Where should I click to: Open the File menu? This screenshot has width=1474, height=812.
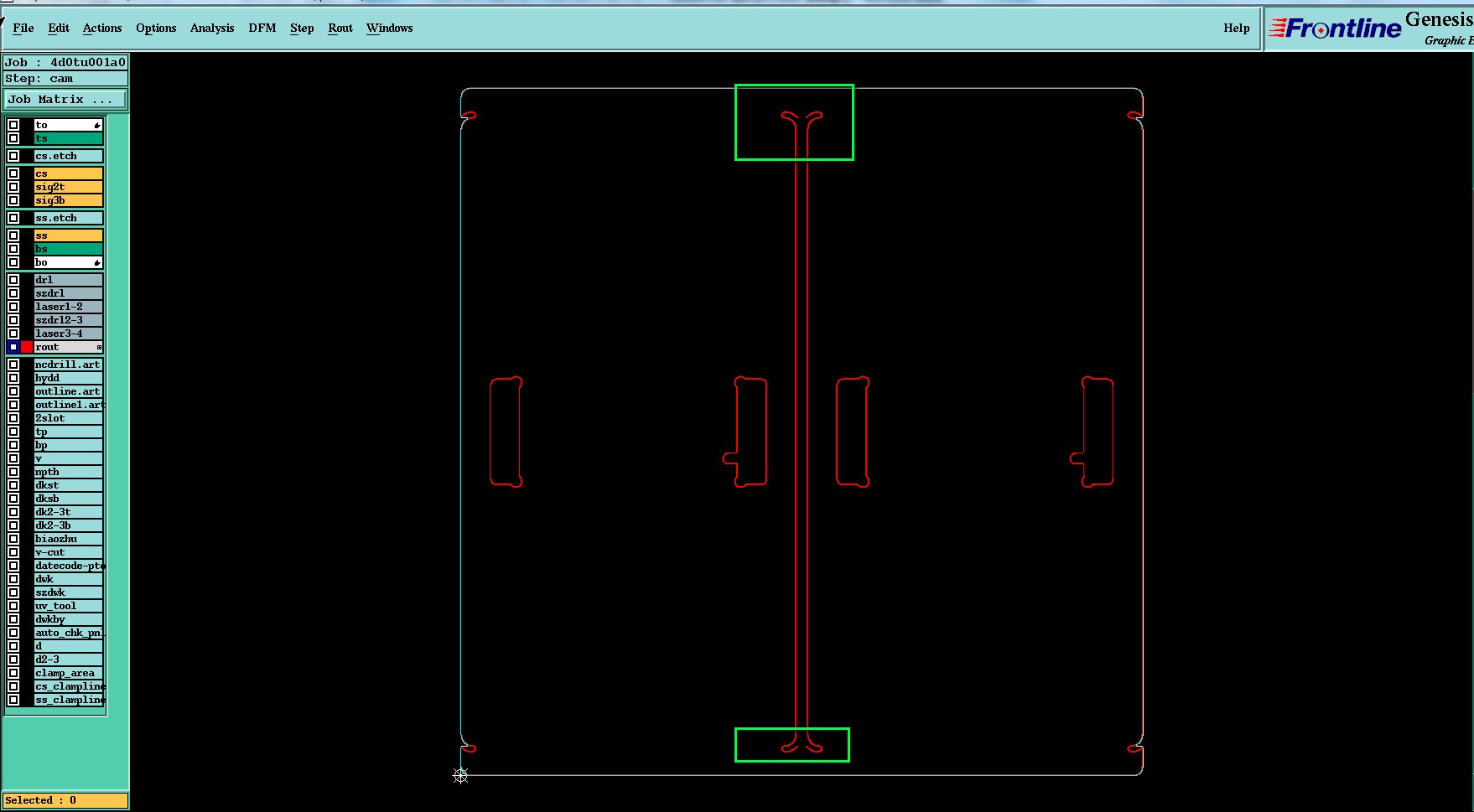click(x=23, y=28)
